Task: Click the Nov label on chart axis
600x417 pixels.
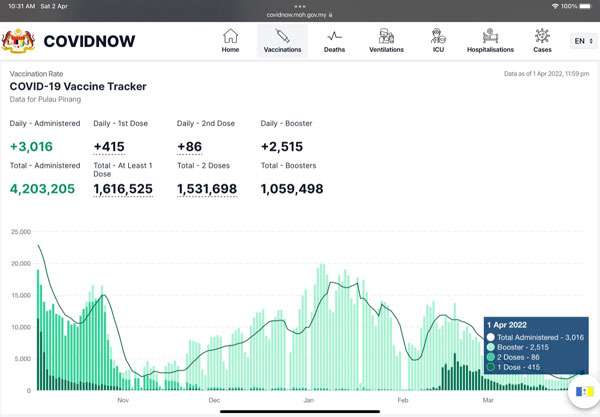Action: tap(123, 400)
